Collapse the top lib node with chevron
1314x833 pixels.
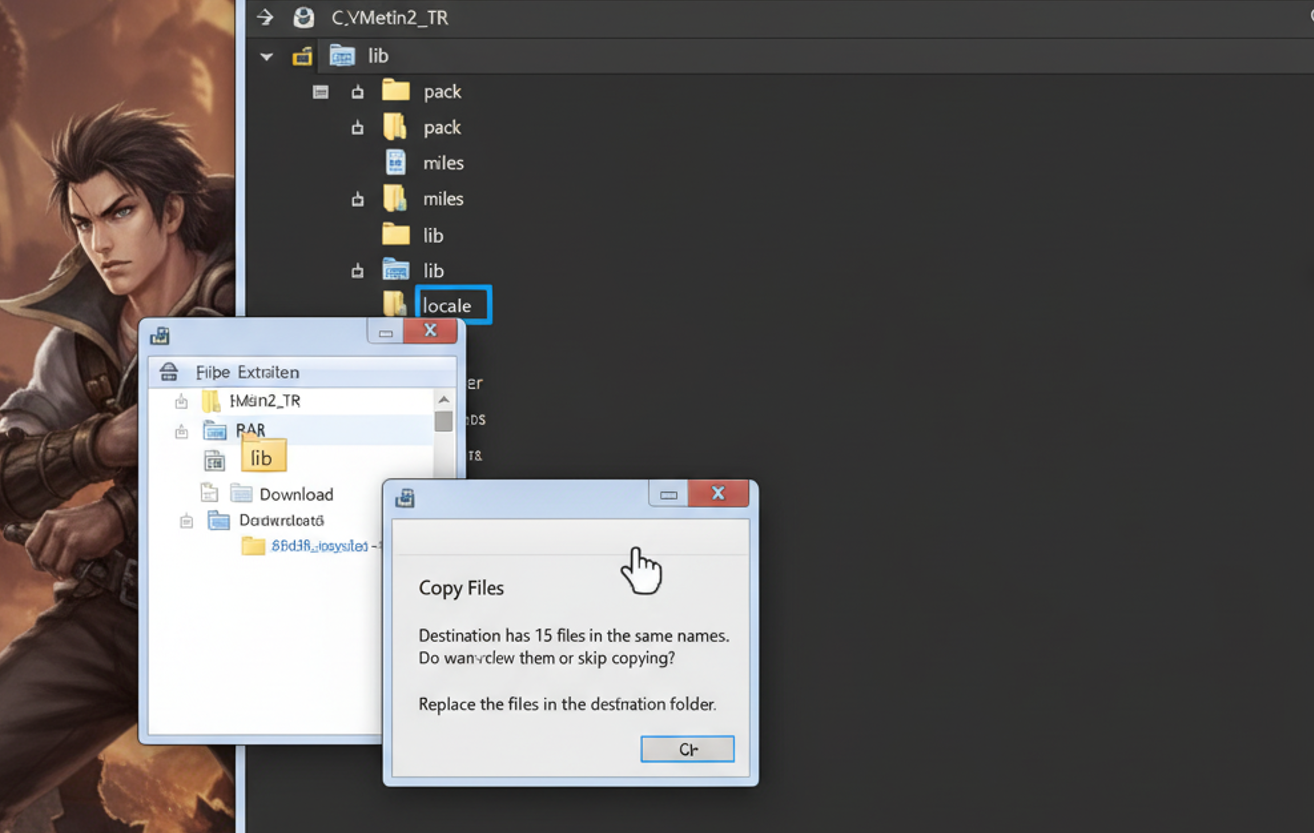tap(266, 57)
